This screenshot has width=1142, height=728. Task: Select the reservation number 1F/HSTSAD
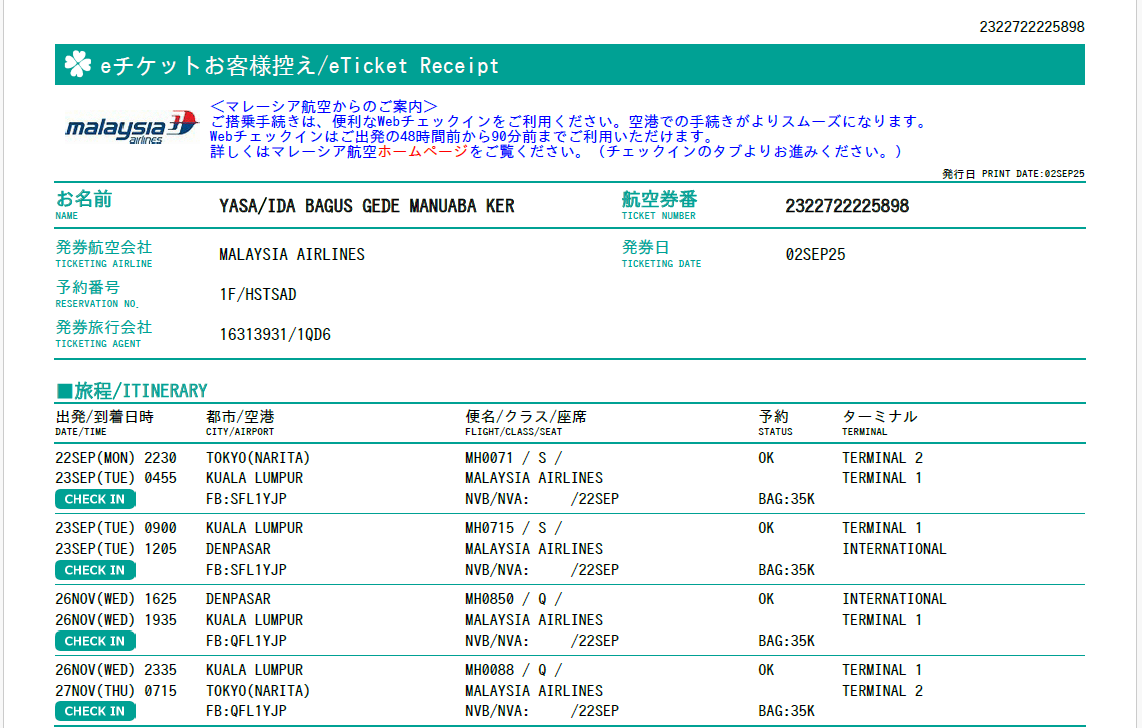(x=258, y=295)
